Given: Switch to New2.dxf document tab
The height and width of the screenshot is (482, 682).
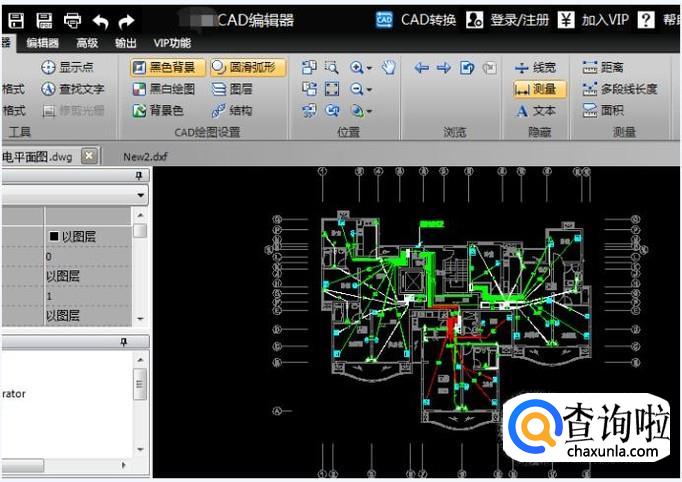Looking at the screenshot, I should (145, 157).
